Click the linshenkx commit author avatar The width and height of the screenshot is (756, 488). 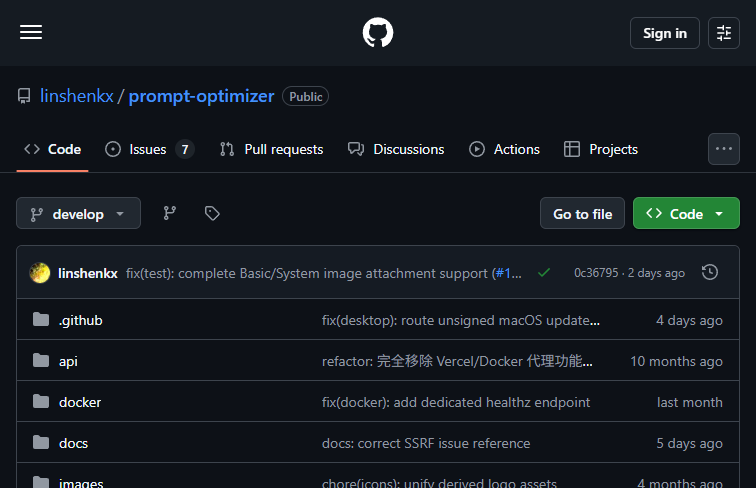[x=40, y=273]
